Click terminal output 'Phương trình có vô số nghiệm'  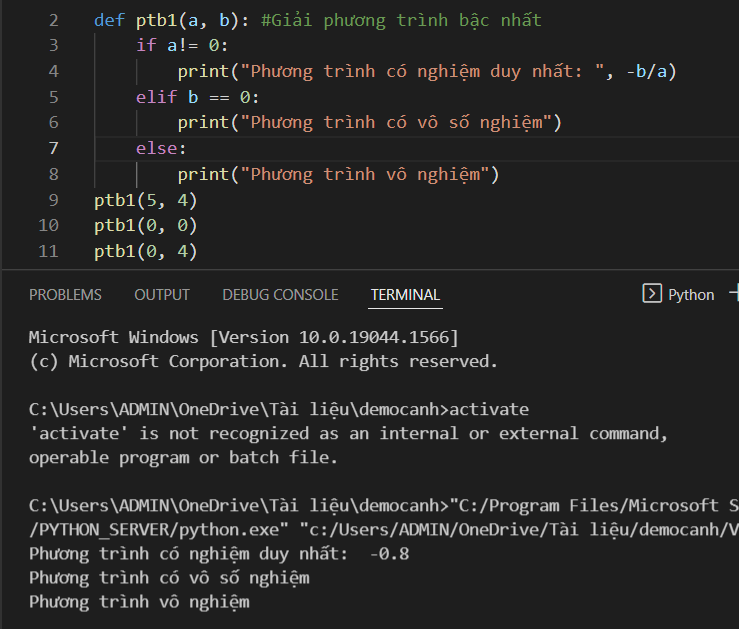click(x=169, y=578)
